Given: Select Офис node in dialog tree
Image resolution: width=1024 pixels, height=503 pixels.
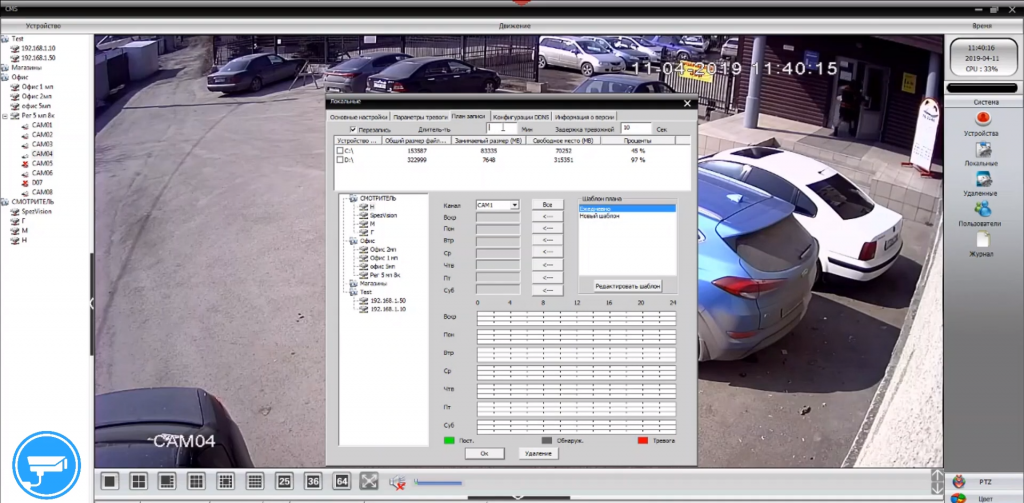Looking at the screenshot, I should pyautogui.click(x=368, y=241).
